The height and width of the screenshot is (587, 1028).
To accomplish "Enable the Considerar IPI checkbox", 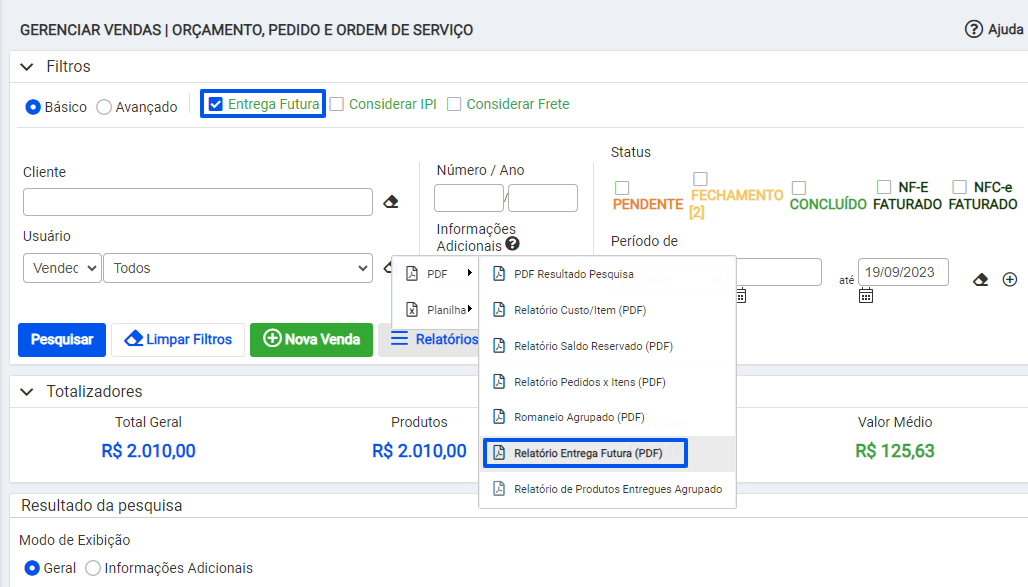I will [337, 104].
